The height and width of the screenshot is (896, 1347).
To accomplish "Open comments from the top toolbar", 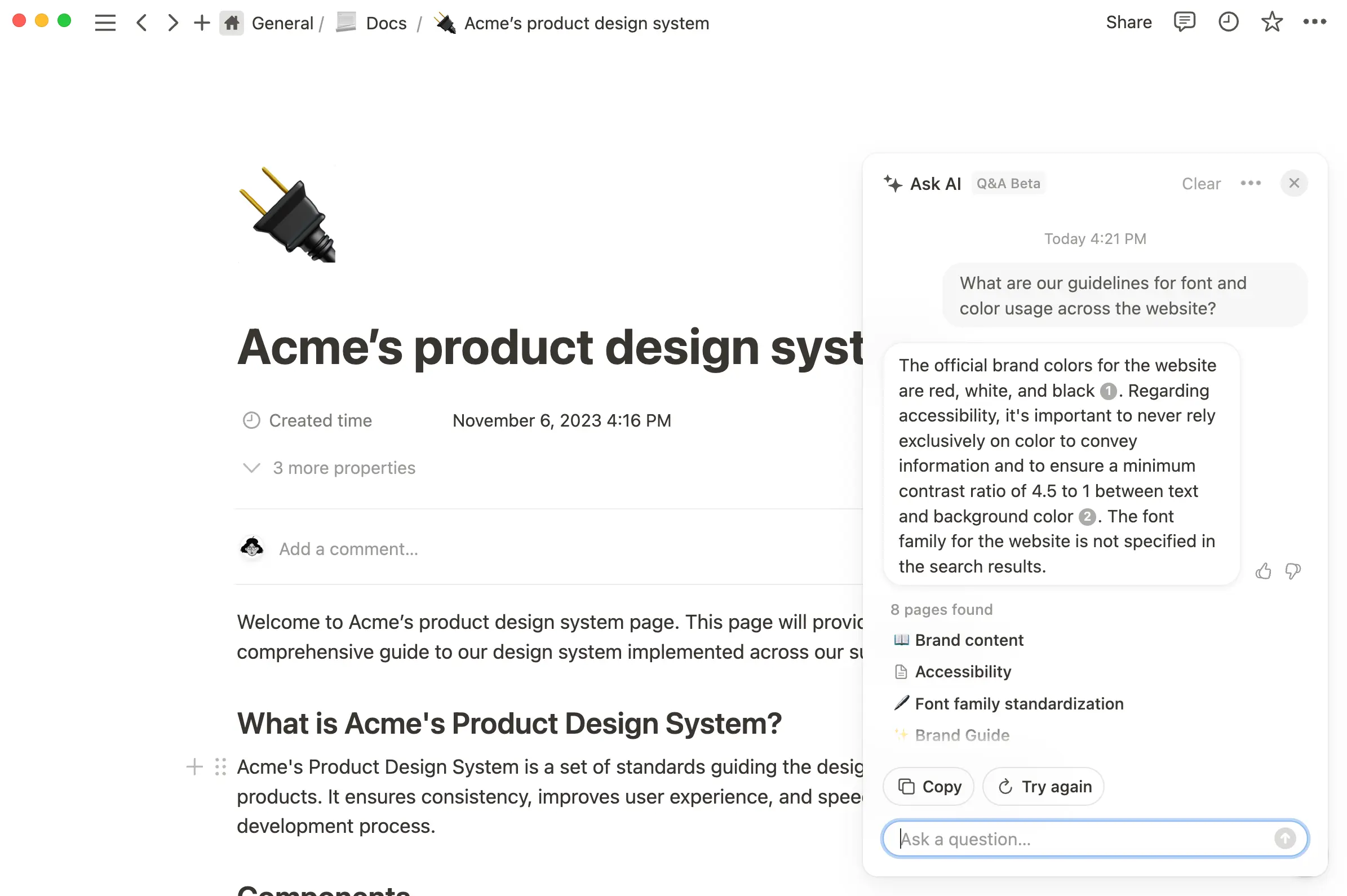I will point(1184,23).
